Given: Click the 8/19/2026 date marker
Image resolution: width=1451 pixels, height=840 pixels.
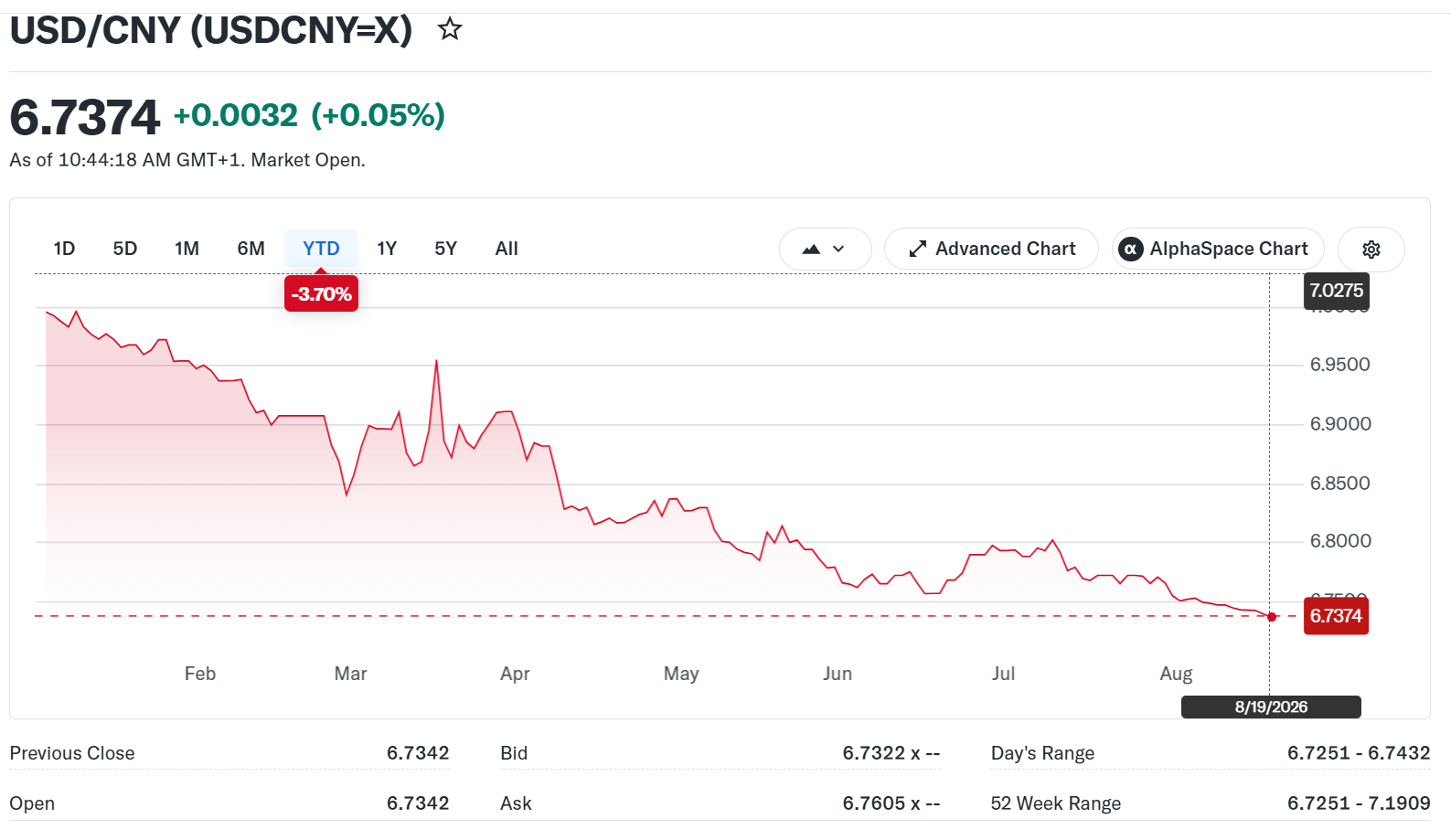Looking at the screenshot, I should click(1271, 707).
